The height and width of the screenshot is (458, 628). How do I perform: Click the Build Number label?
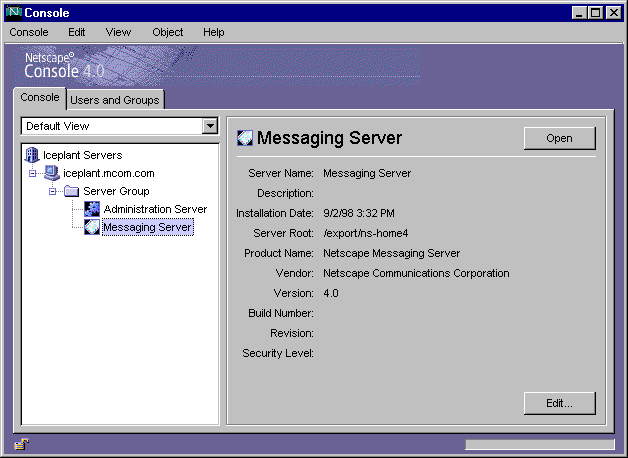tap(281, 313)
